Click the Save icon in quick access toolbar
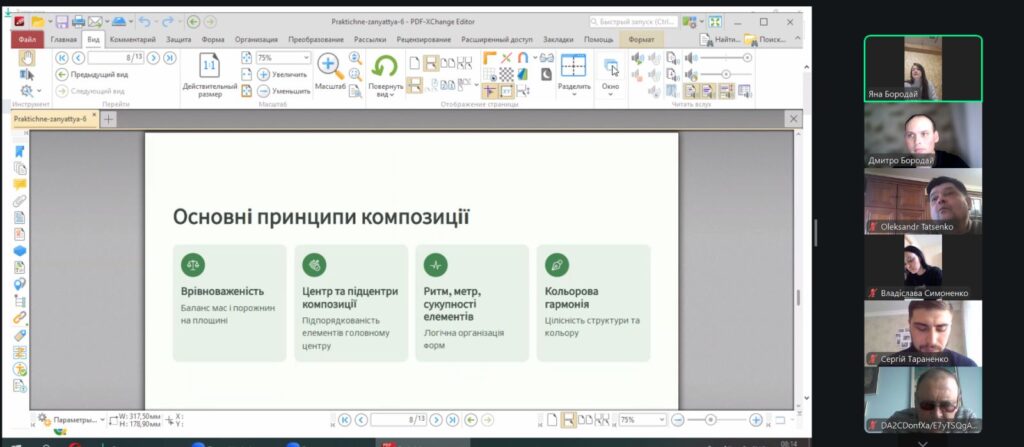This screenshot has height=447, width=1024. tap(62, 21)
